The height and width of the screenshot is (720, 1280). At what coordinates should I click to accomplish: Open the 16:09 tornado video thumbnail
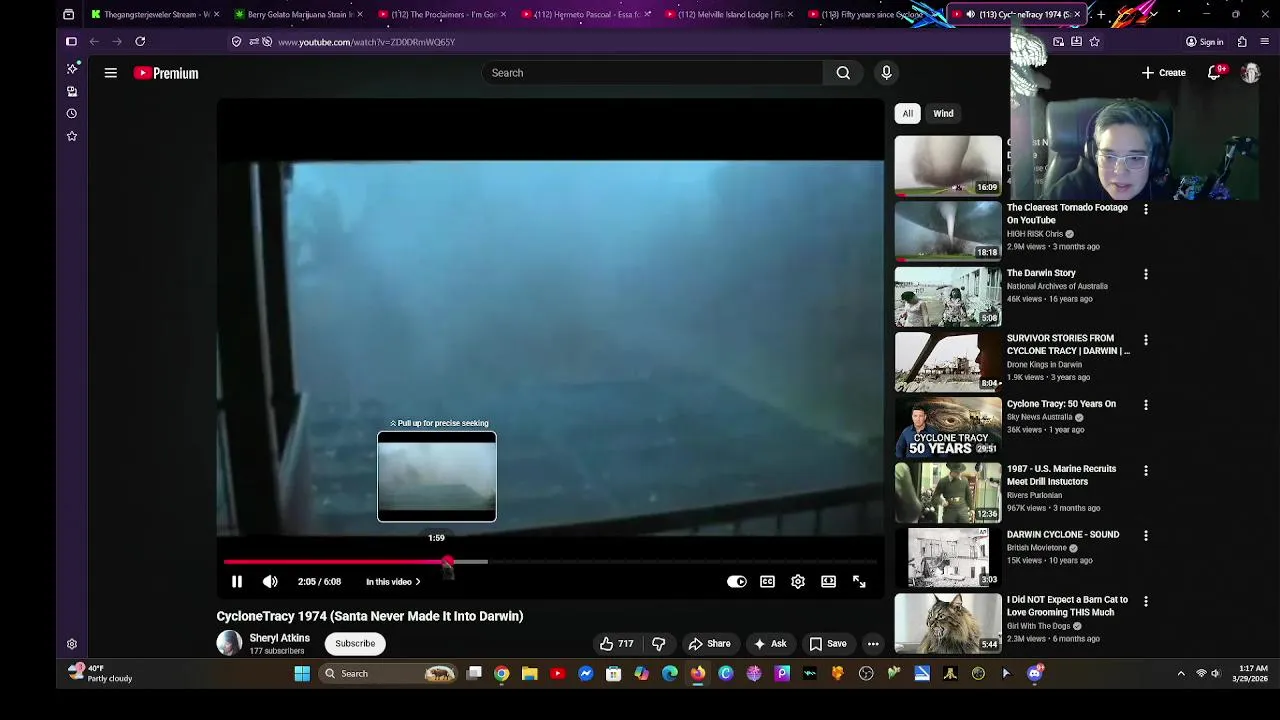coord(948,165)
